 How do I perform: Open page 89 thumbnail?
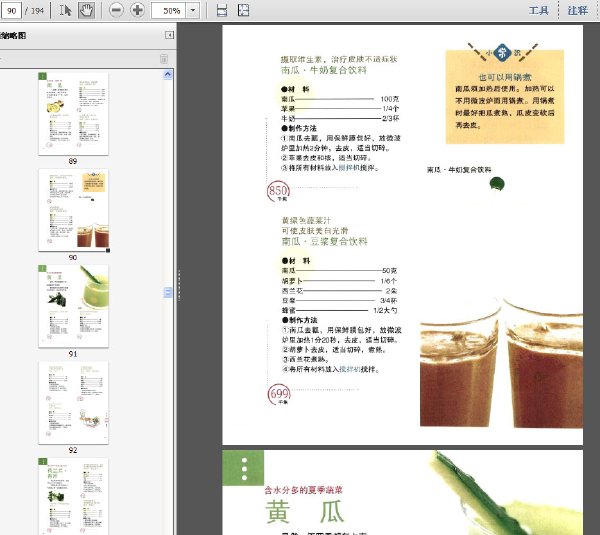73,114
